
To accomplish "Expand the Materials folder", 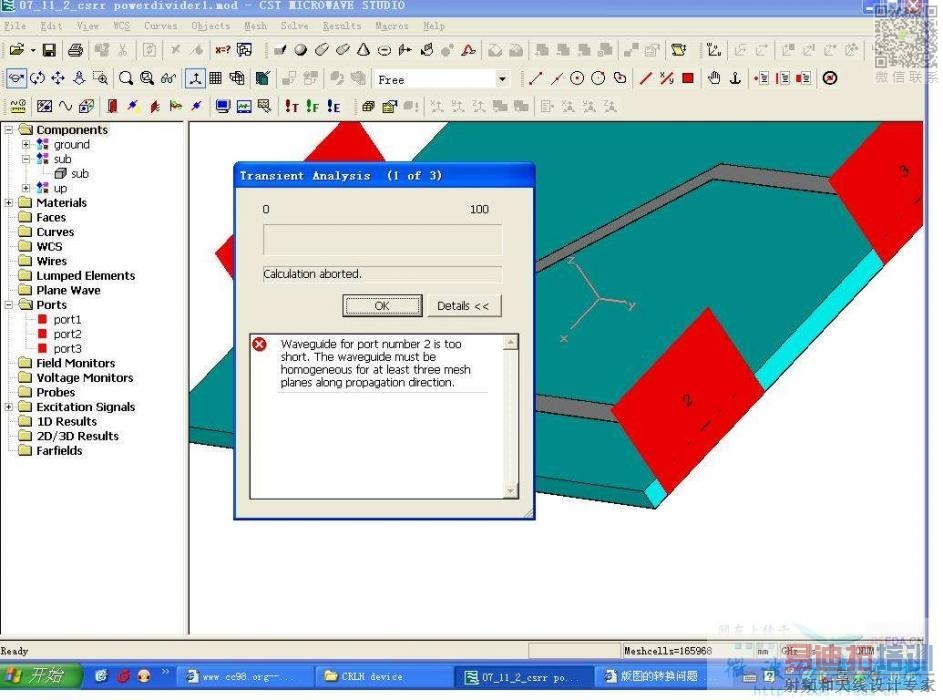I will click(x=8, y=203).
